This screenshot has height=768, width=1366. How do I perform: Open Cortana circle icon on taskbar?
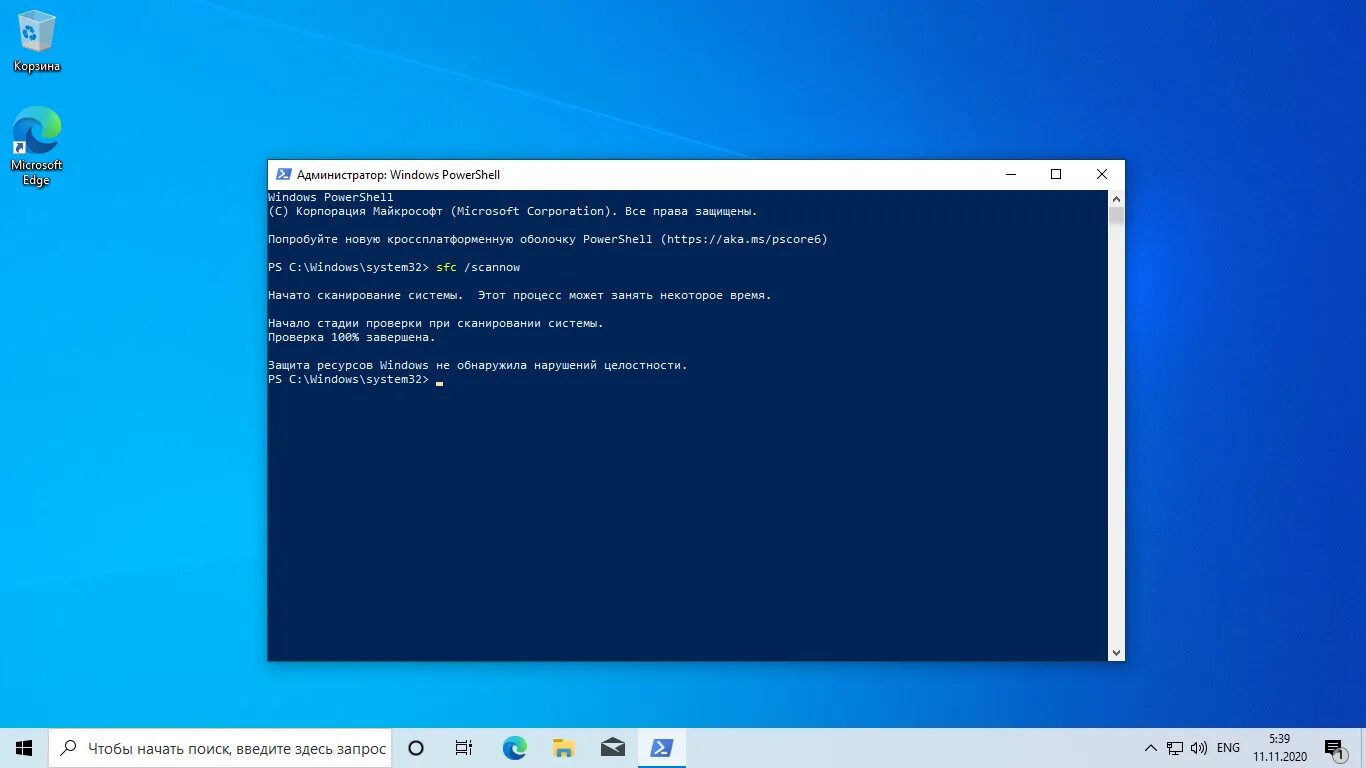click(416, 748)
